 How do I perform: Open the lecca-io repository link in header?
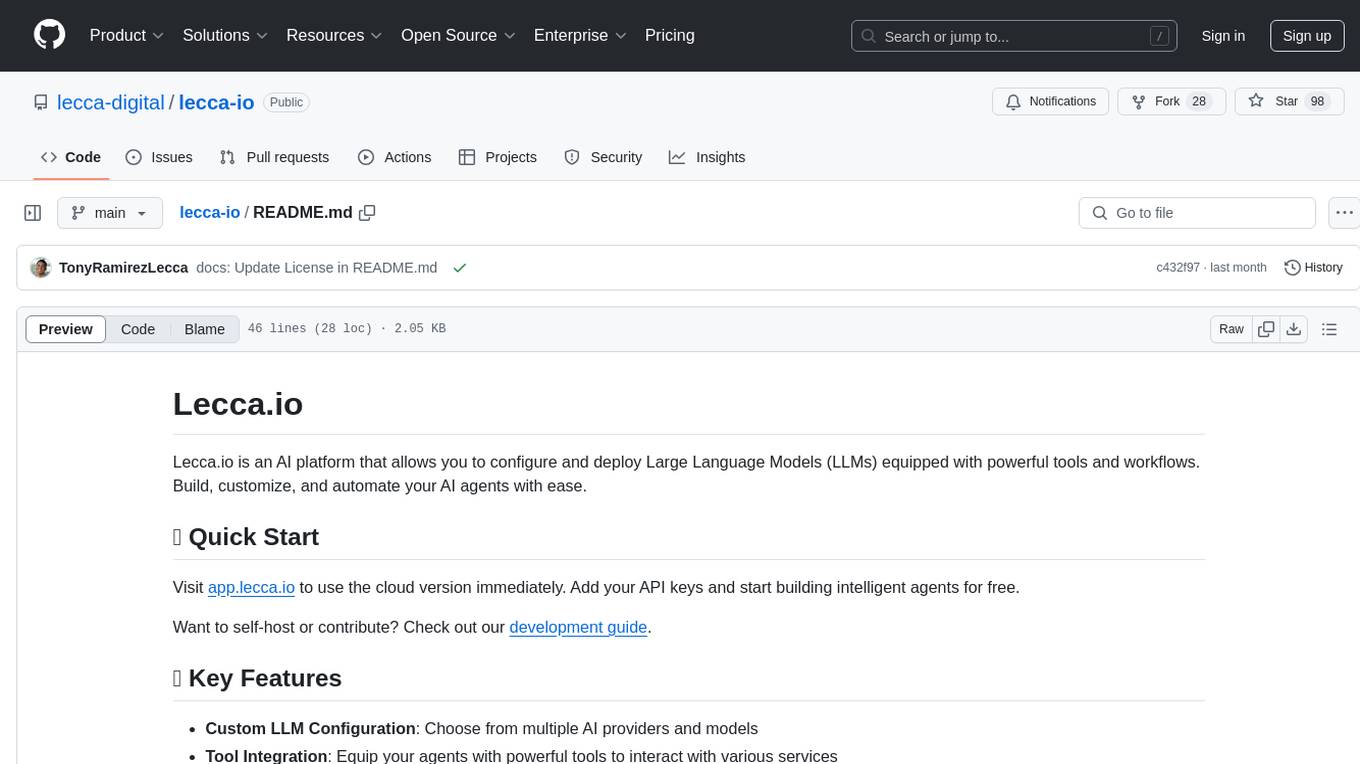pyautogui.click(x=217, y=102)
